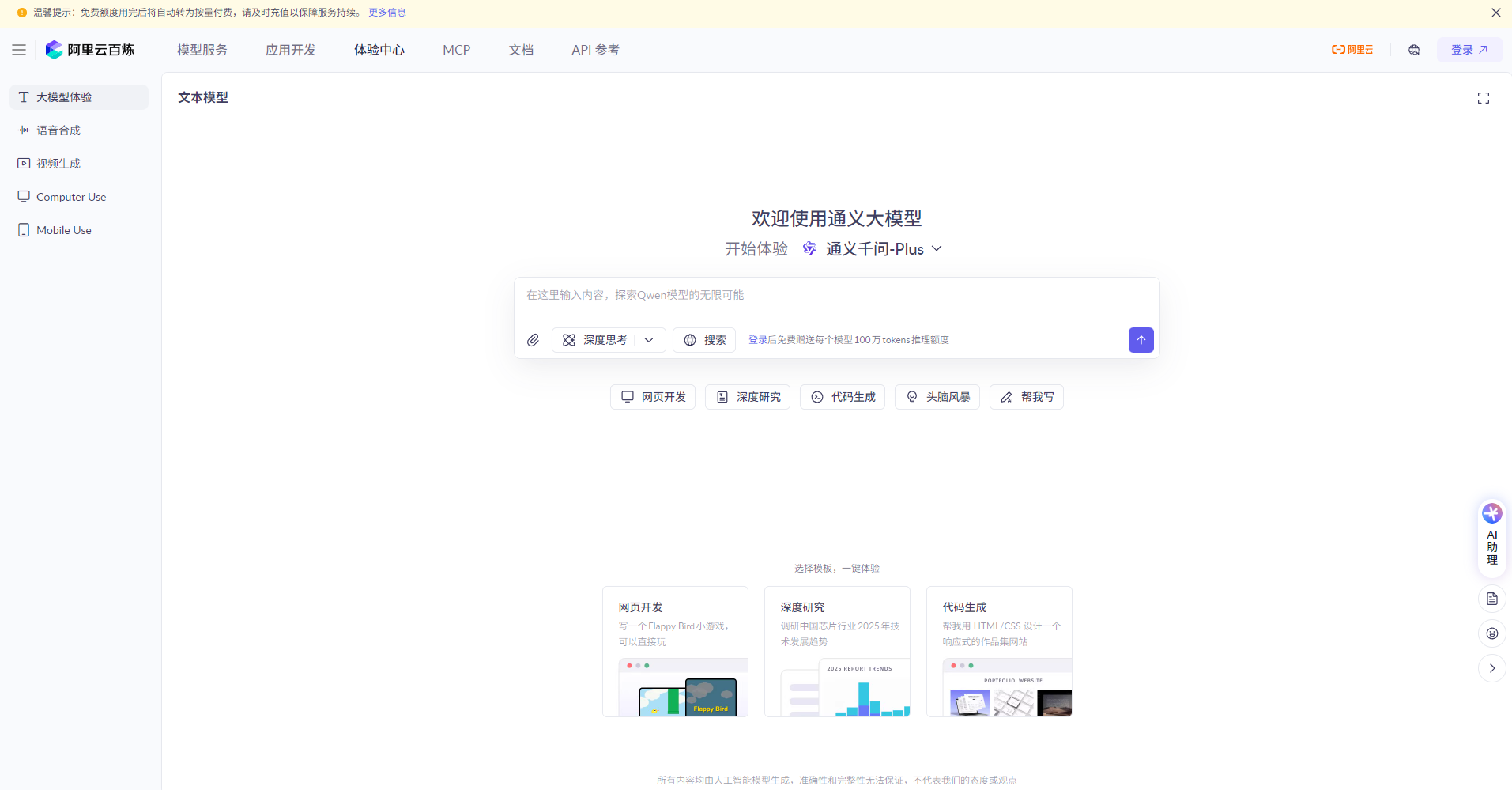Click the document icon on right edge
1512x790 pixels.
[x=1491, y=599]
